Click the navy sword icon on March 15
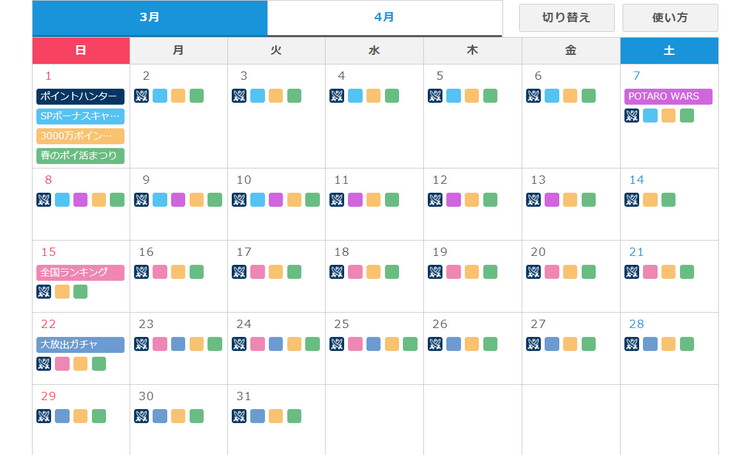This screenshot has height=455, width=740. [x=44, y=292]
